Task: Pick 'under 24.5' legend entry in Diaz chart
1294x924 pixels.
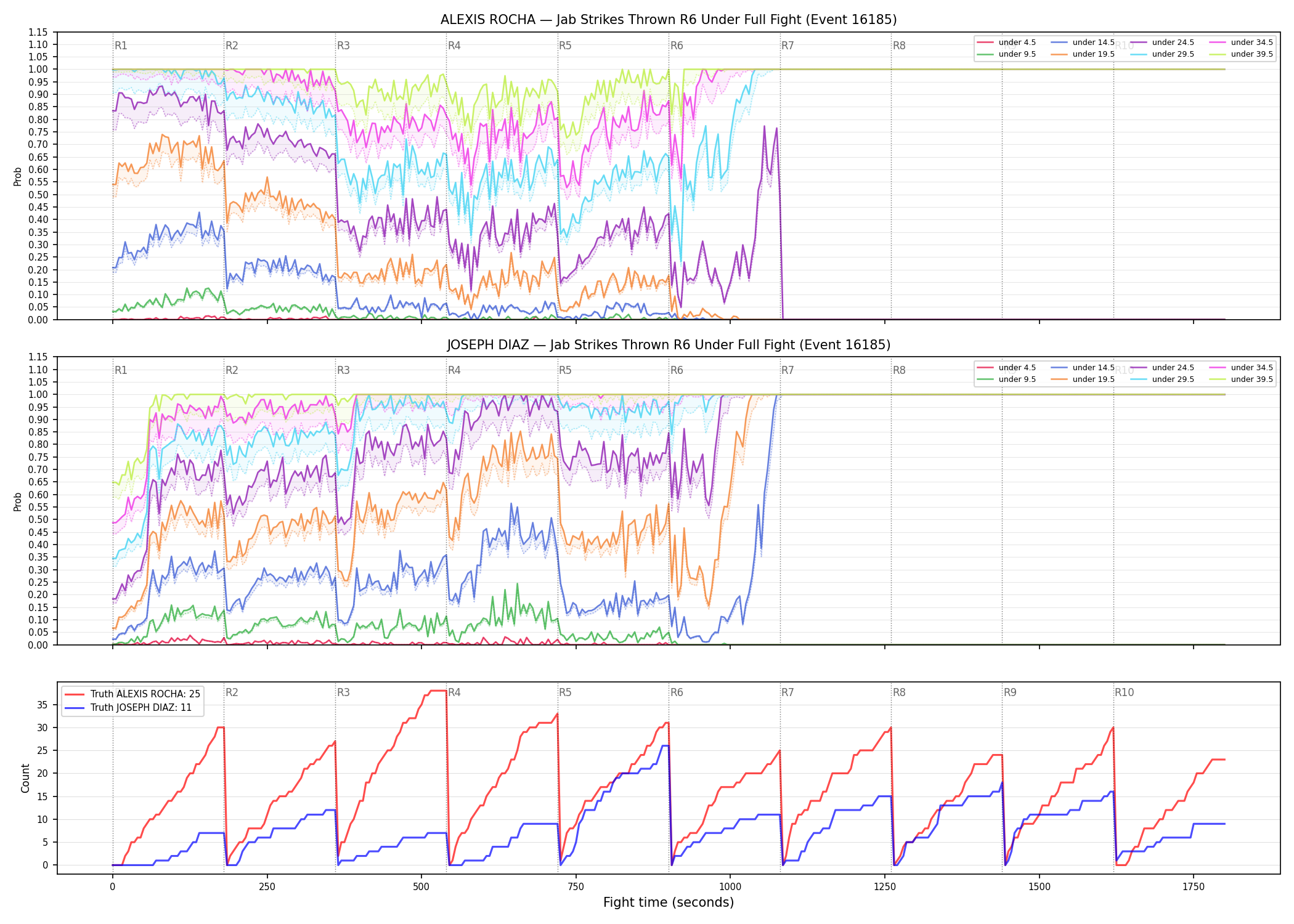Action: (1162, 368)
